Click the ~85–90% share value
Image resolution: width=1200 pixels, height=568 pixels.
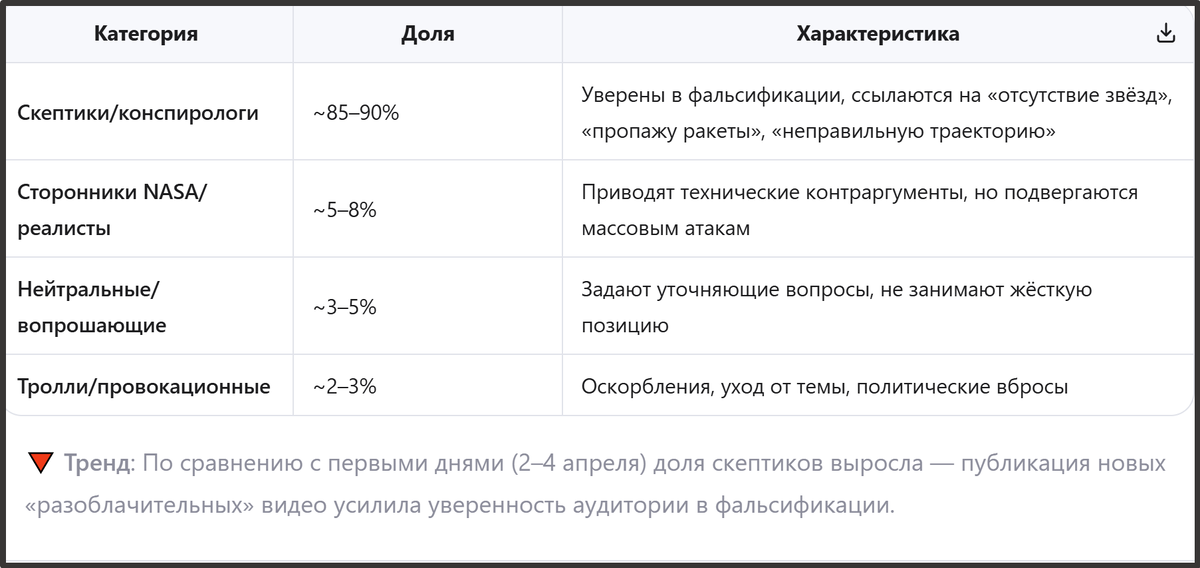pos(356,113)
